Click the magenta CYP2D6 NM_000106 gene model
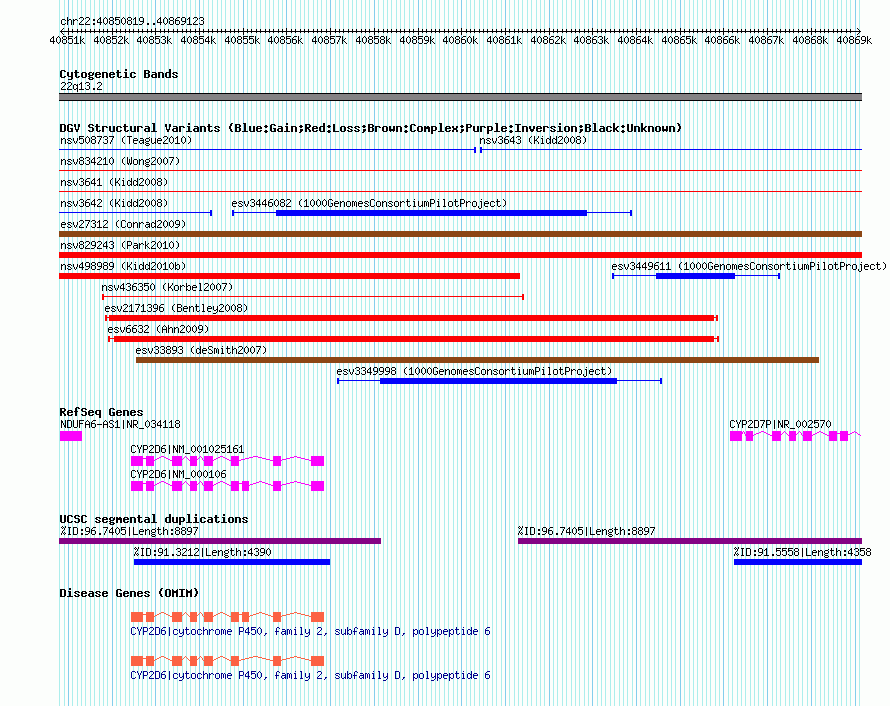 [x=227, y=486]
